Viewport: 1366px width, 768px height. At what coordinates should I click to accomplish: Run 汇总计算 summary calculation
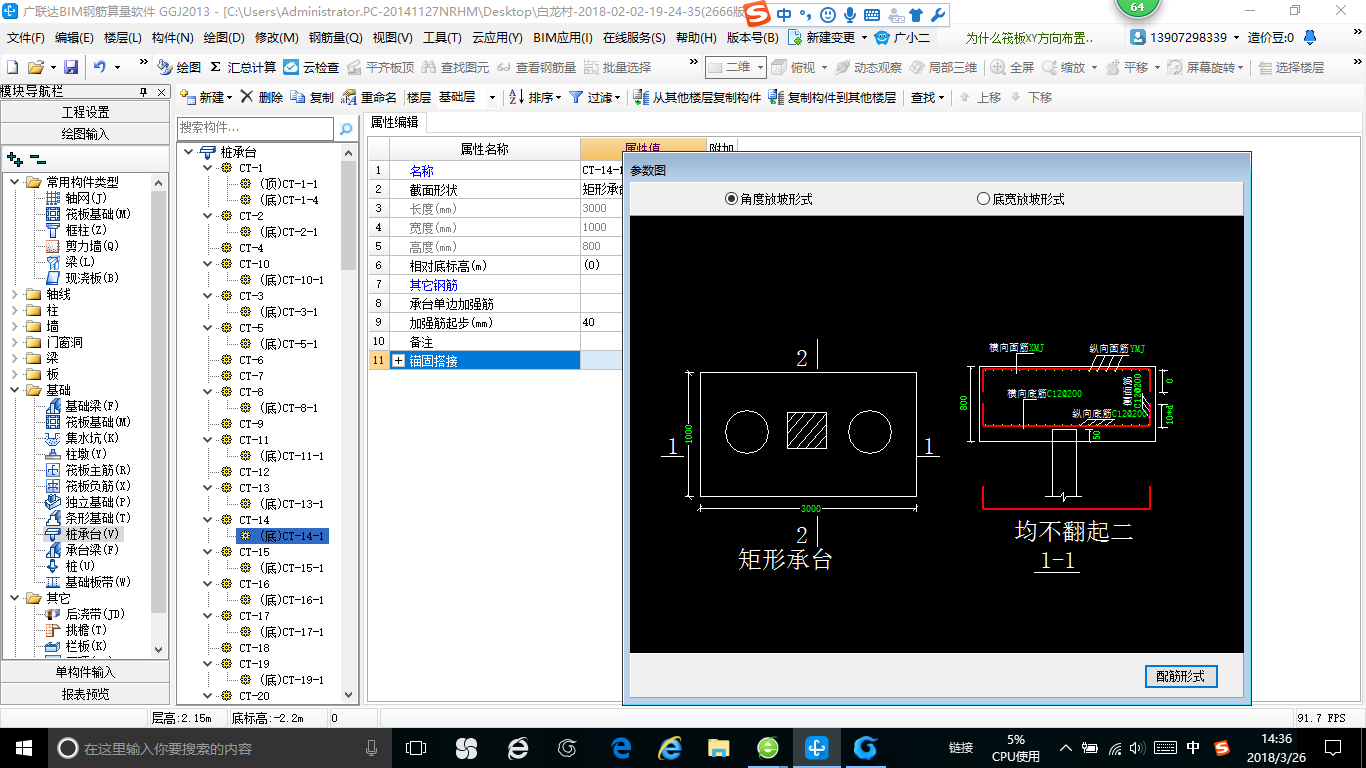[243, 67]
